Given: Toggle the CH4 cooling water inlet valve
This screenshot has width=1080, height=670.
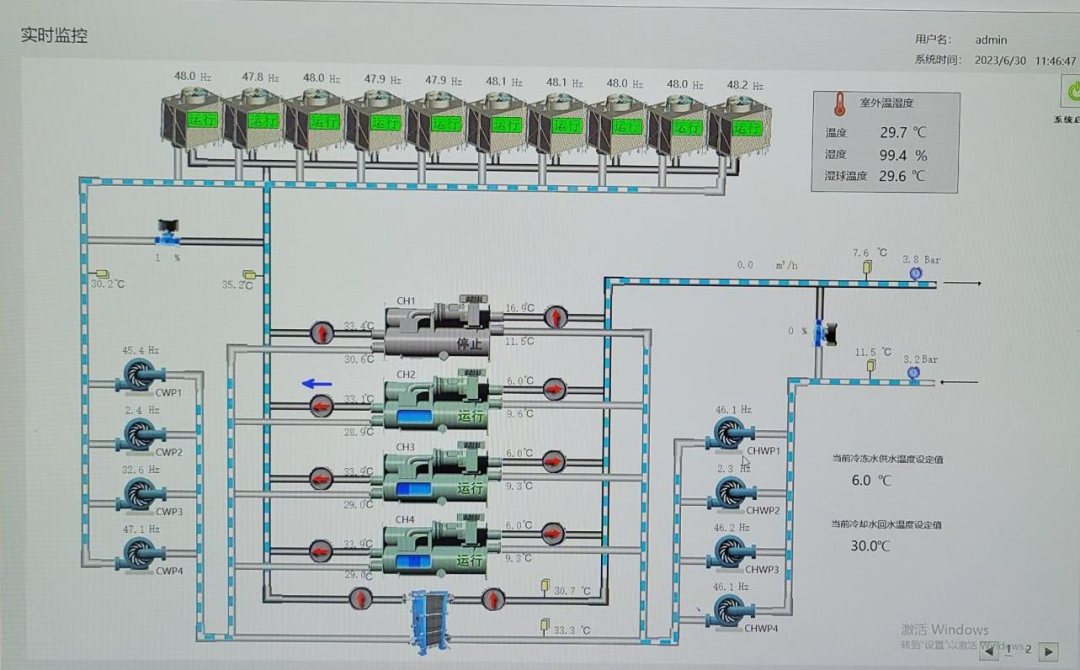Looking at the screenshot, I should 321,549.
